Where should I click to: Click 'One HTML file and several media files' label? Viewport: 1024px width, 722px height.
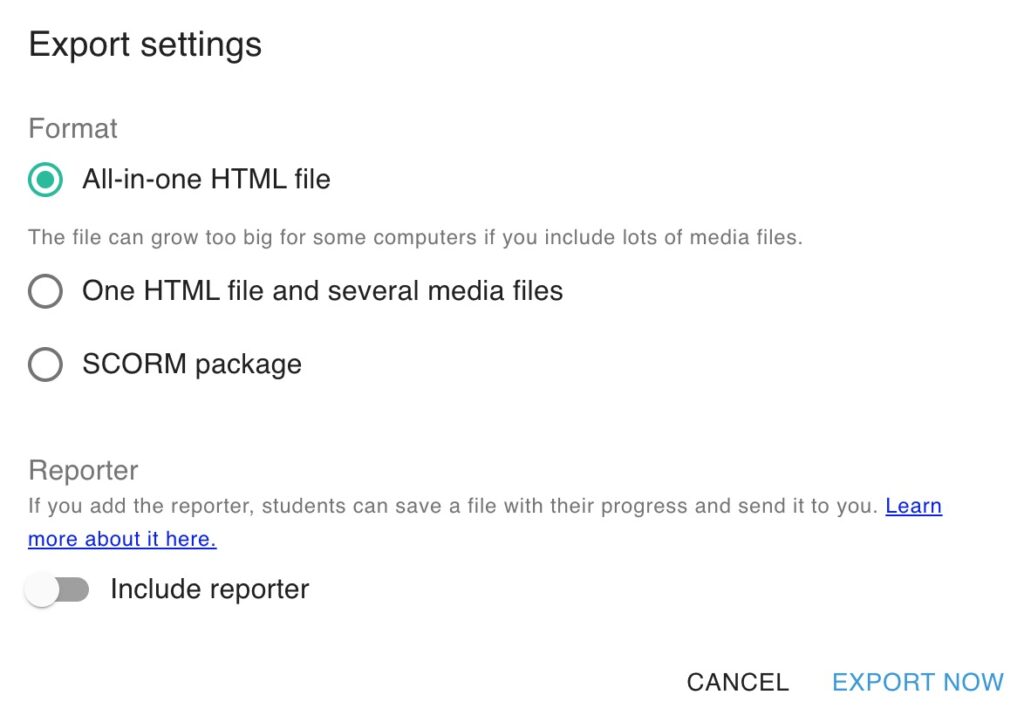[323, 291]
